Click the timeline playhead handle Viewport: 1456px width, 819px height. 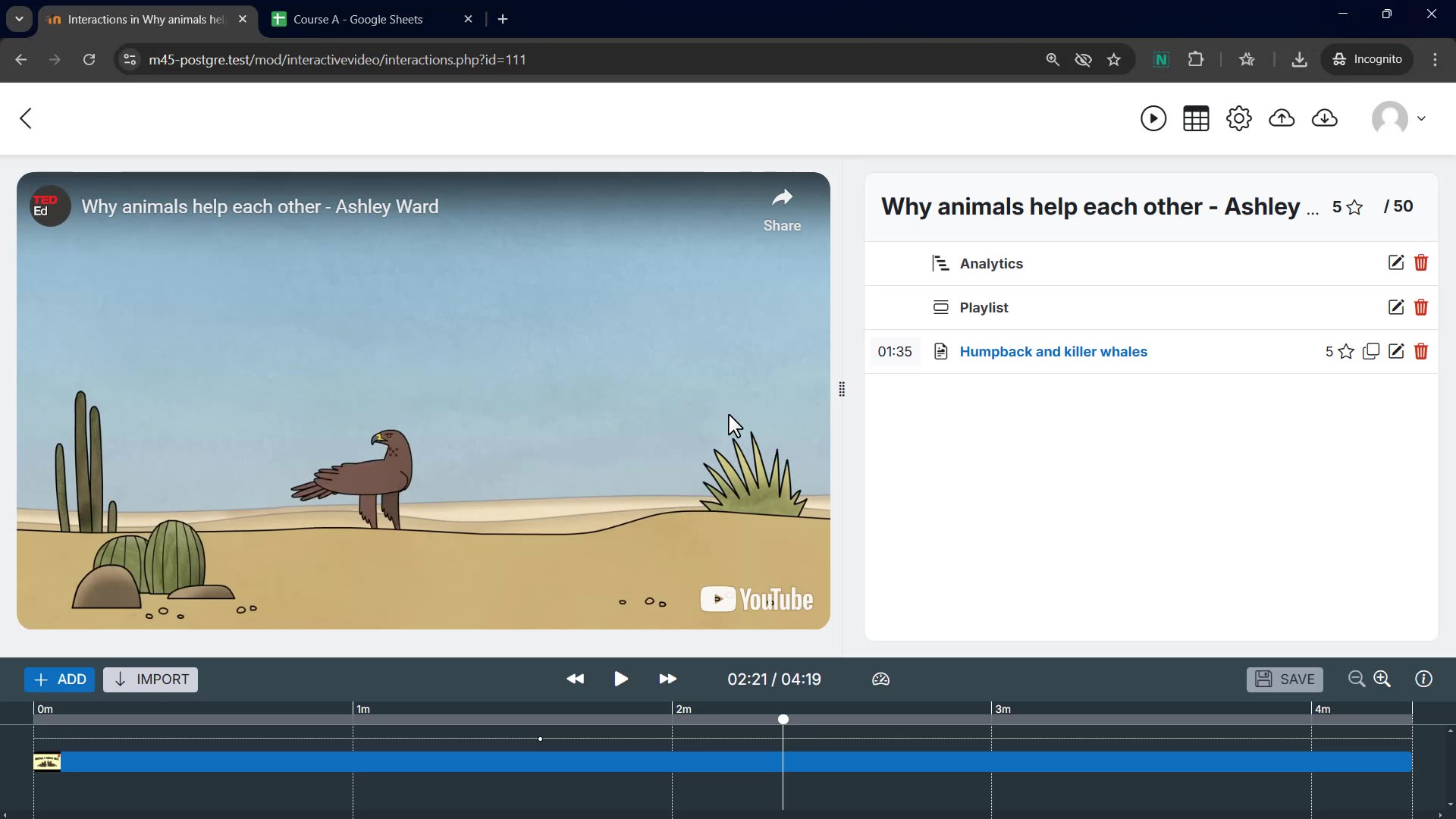(x=783, y=719)
